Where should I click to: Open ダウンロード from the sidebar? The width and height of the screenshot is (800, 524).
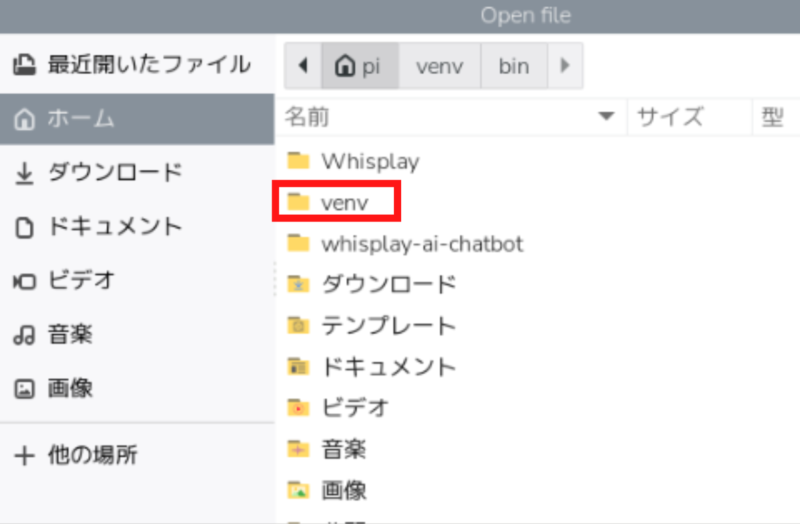136,173
